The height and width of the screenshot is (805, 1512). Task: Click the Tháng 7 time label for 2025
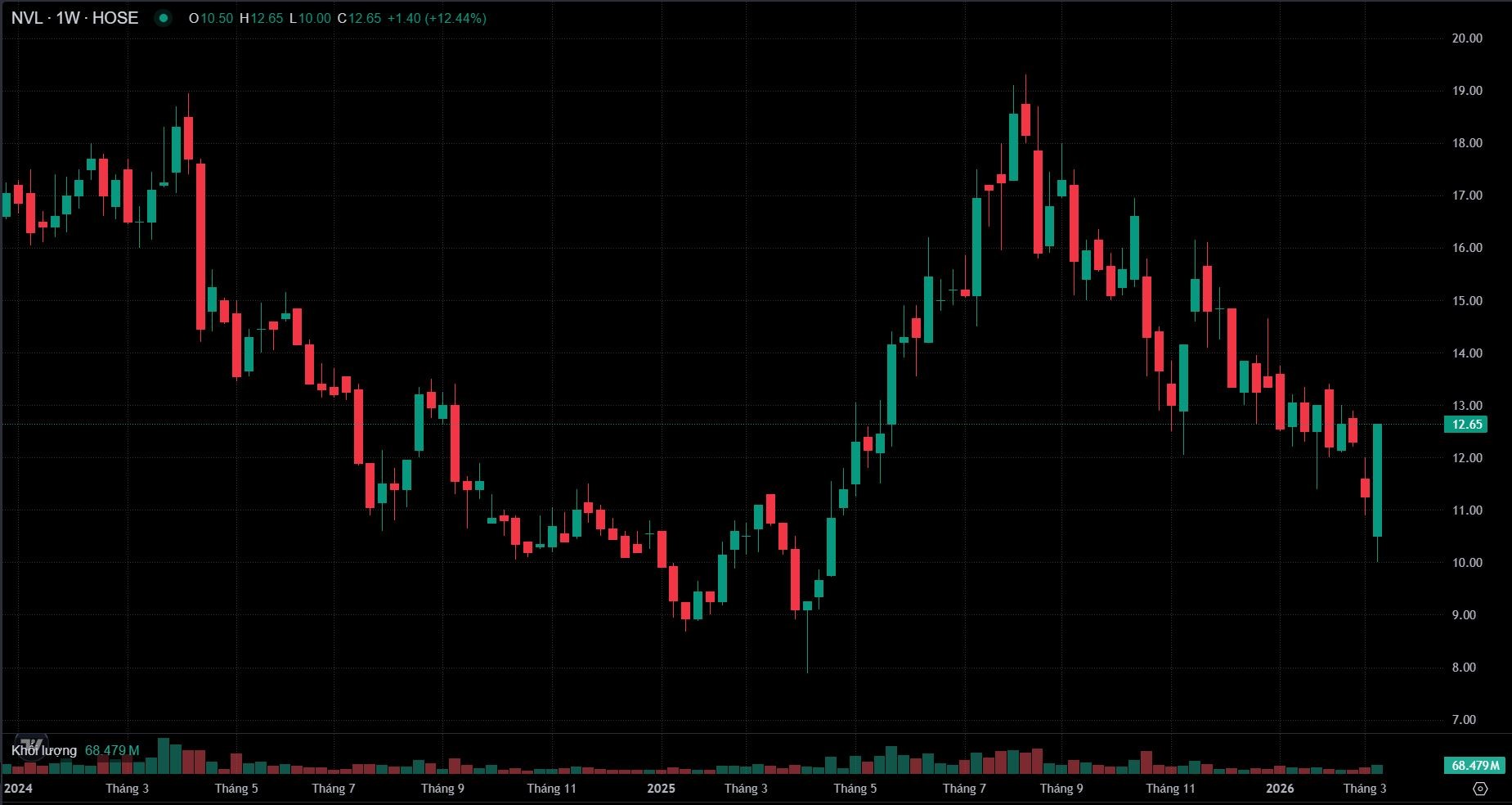click(964, 789)
